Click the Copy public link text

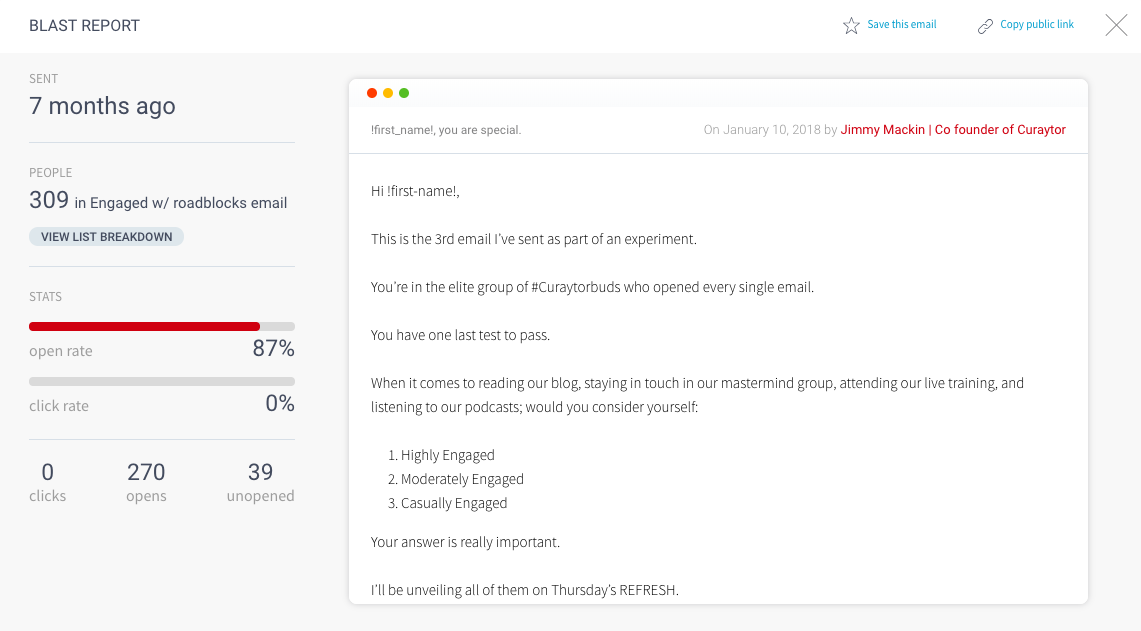pos(1037,25)
